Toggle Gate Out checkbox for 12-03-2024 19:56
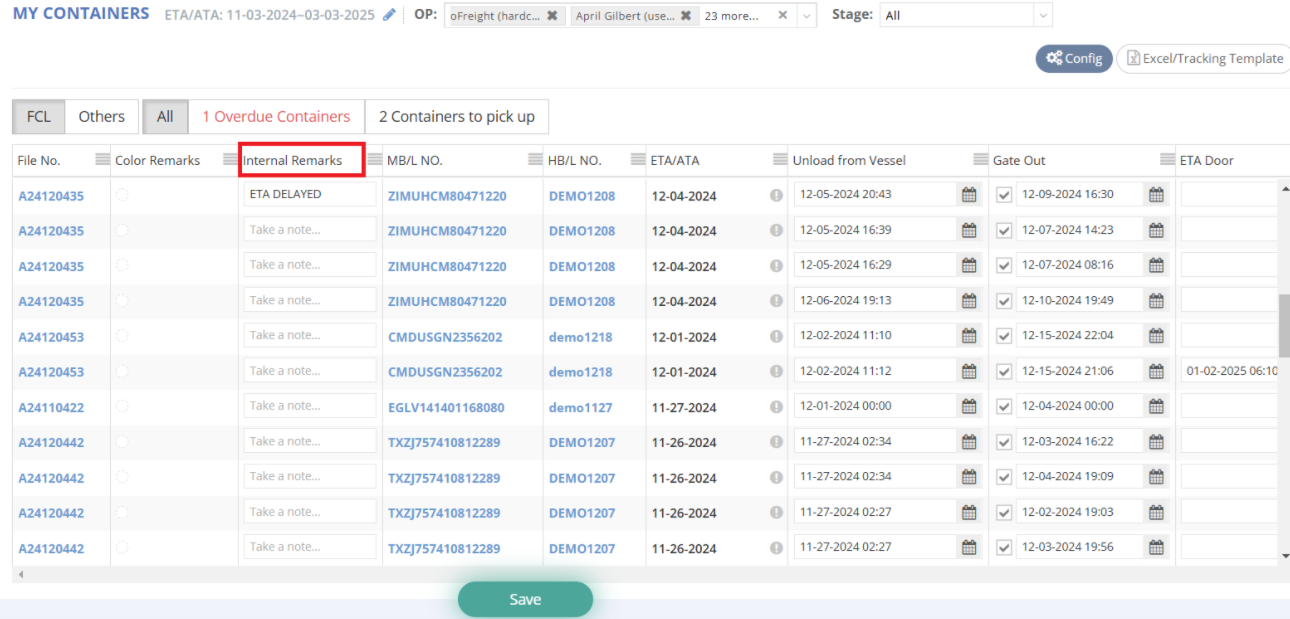This screenshot has width=1290, height=619. coord(1004,548)
